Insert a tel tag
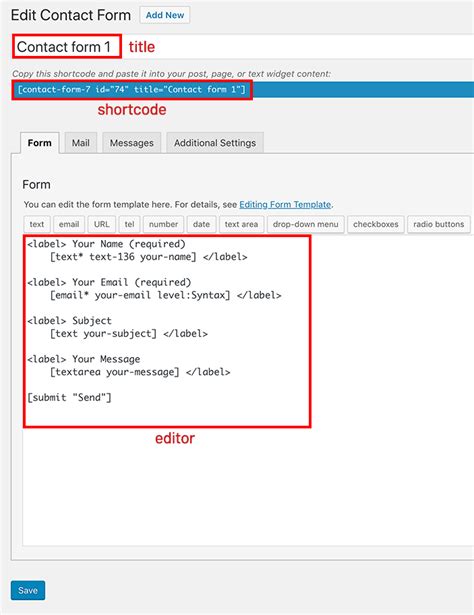The height and width of the screenshot is (615, 474). point(129,224)
